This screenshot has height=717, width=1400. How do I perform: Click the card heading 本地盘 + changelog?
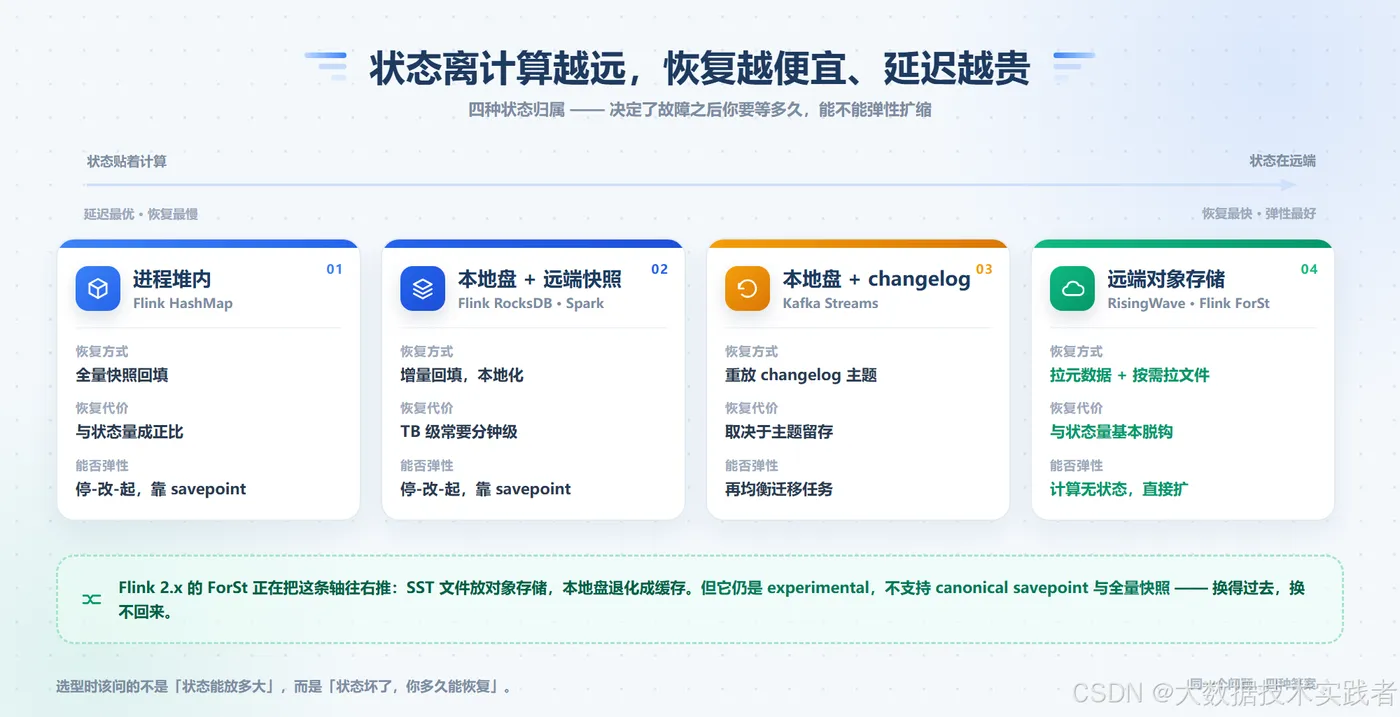click(877, 279)
